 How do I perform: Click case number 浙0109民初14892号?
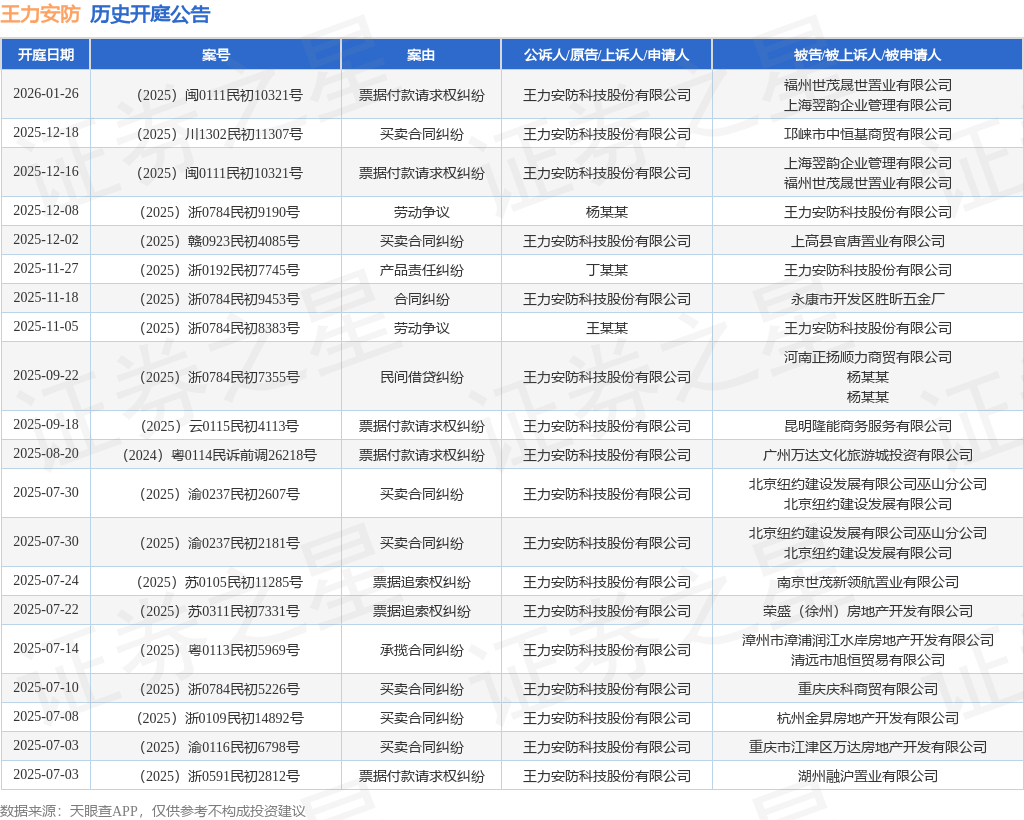[x=219, y=718]
